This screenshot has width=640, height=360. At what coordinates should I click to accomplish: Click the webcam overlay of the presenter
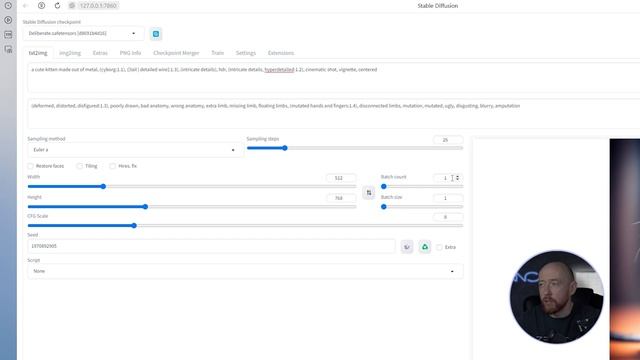(557, 297)
